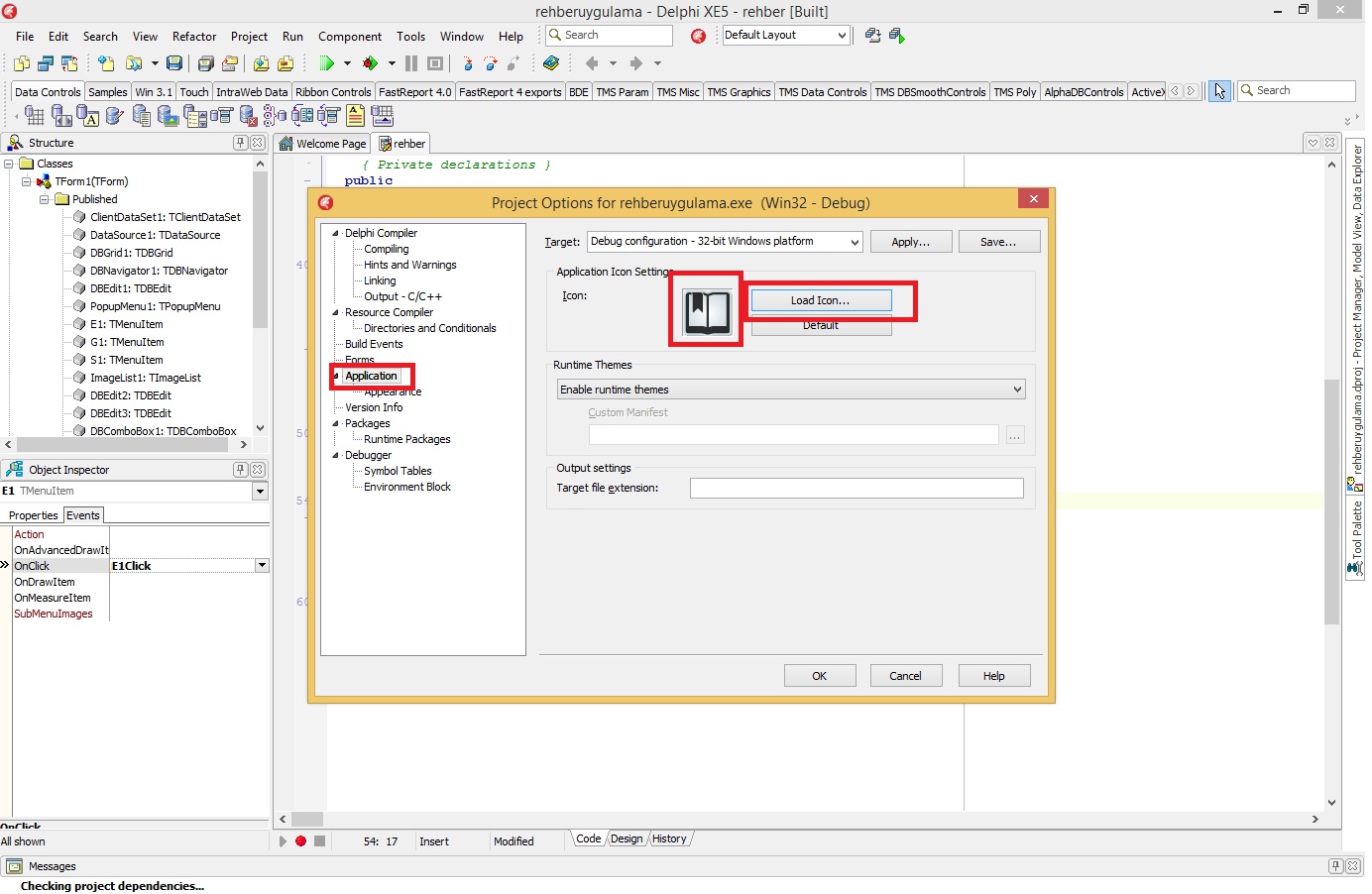Click the TDBGrid component icon on the palette
The image size is (1372, 894).
[x=36, y=115]
